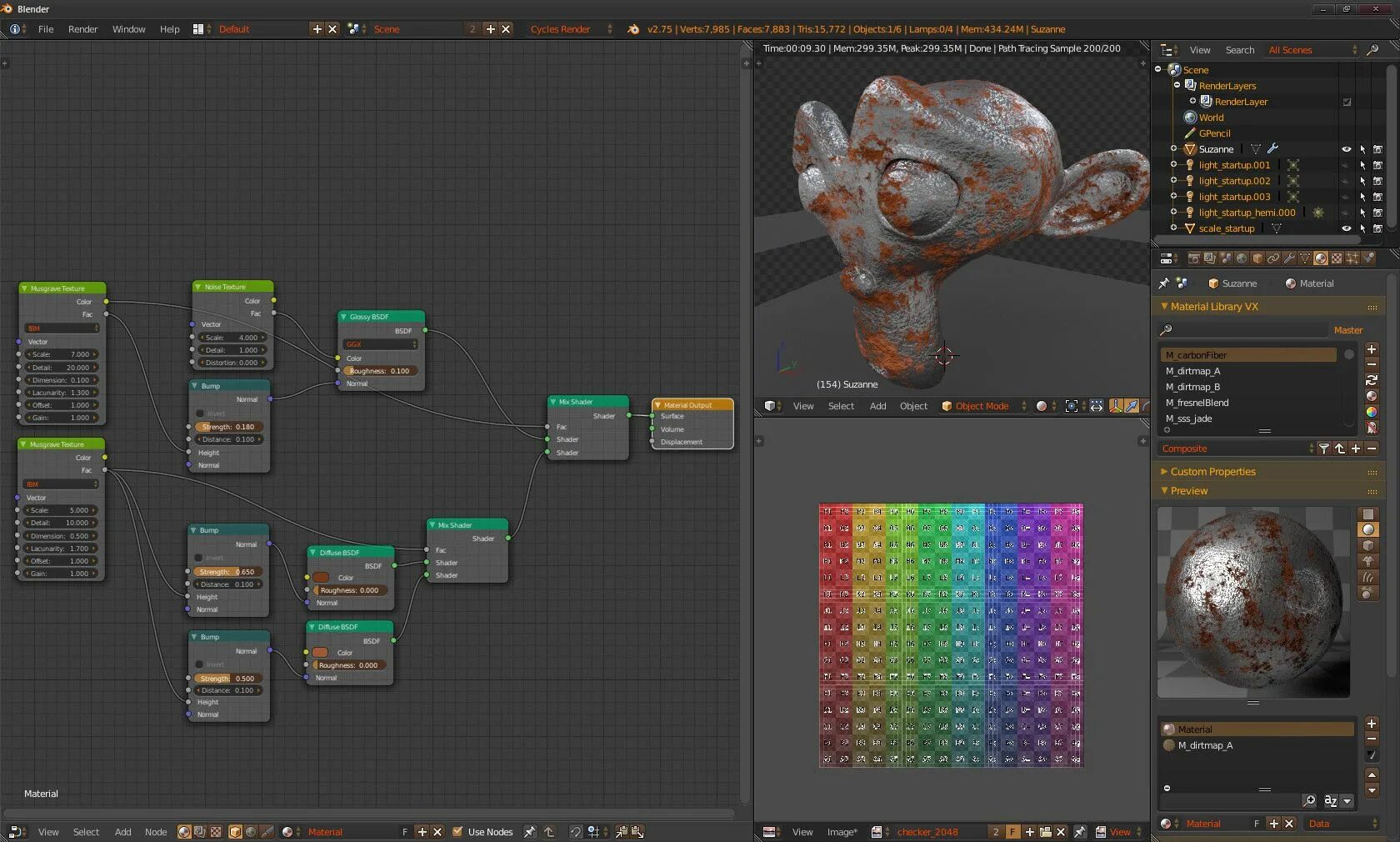Open the Help menu
Screen dimensions: 1400x842
coord(169,29)
